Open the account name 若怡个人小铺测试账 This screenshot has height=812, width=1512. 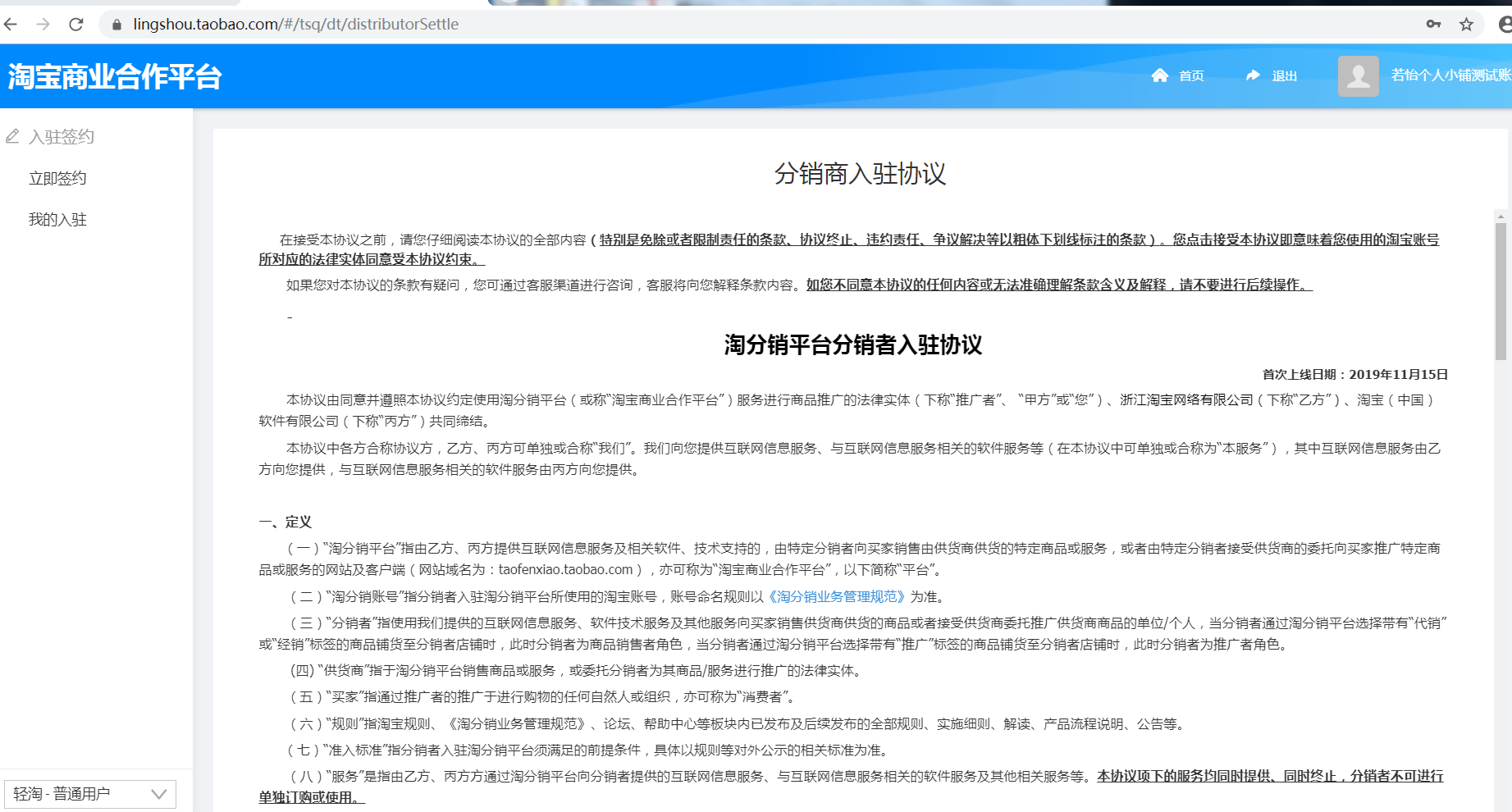1451,75
